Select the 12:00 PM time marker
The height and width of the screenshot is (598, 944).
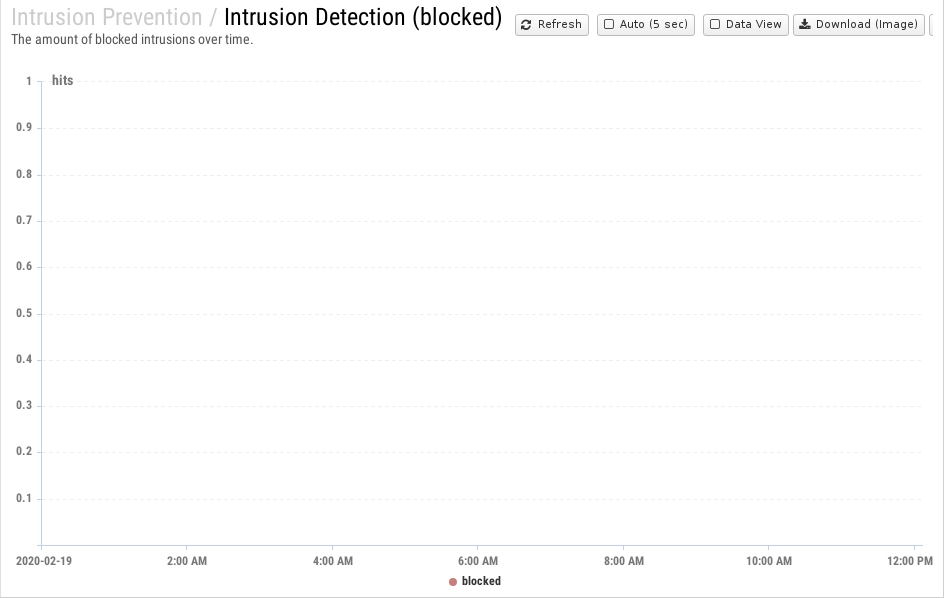pos(910,561)
